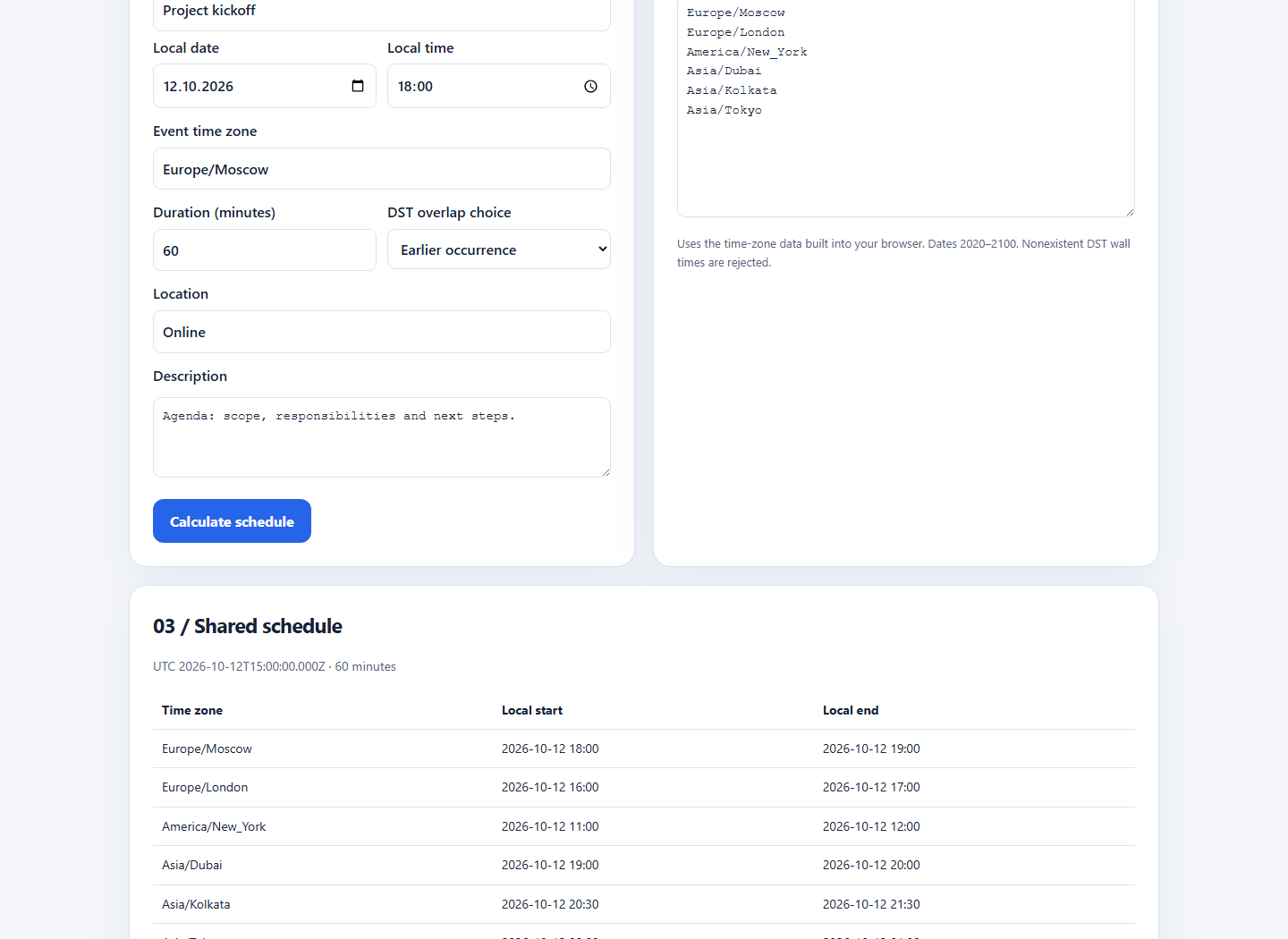Click the Time zone column header
The width and height of the screenshot is (1288, 939).
(x=192, y=710)
